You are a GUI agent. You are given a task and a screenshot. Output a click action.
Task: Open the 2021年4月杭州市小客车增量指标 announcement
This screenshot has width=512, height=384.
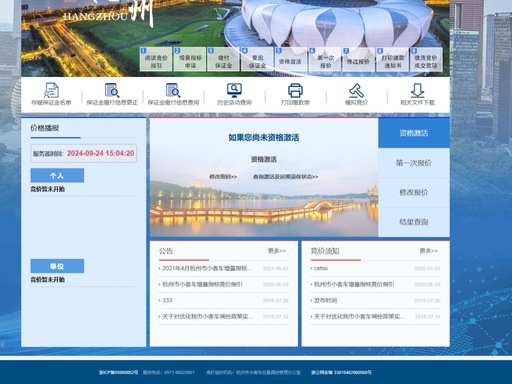tap(207, 268)
